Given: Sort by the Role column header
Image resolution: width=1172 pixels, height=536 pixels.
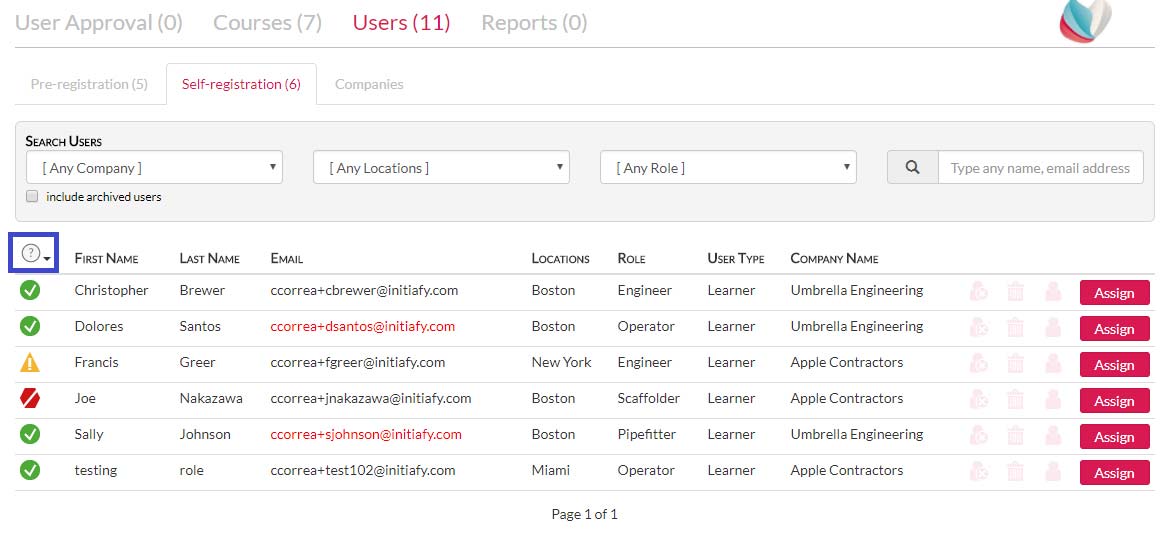Looking at the screenshot, I should [632, 259].
